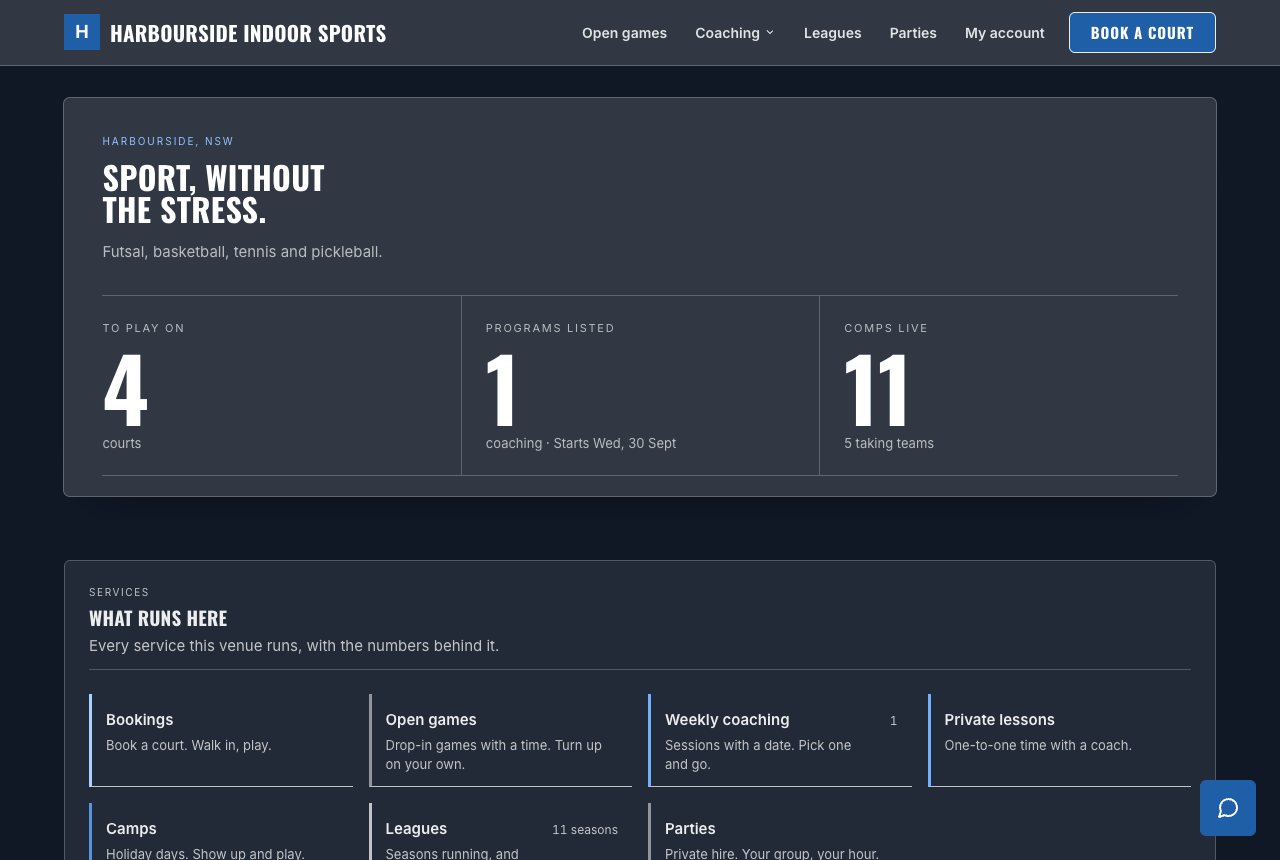1280x860 pixels.
Task: Select the Weekly coaching service card
Action: click(780, 740)
